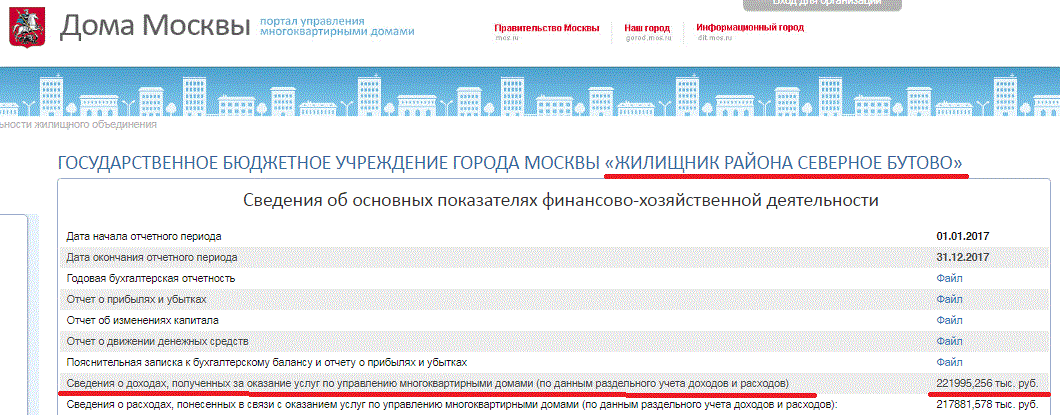Select the end date value 31.12.2017
Viewport: 1060px width, 415px height.
[x=963, y=258]
